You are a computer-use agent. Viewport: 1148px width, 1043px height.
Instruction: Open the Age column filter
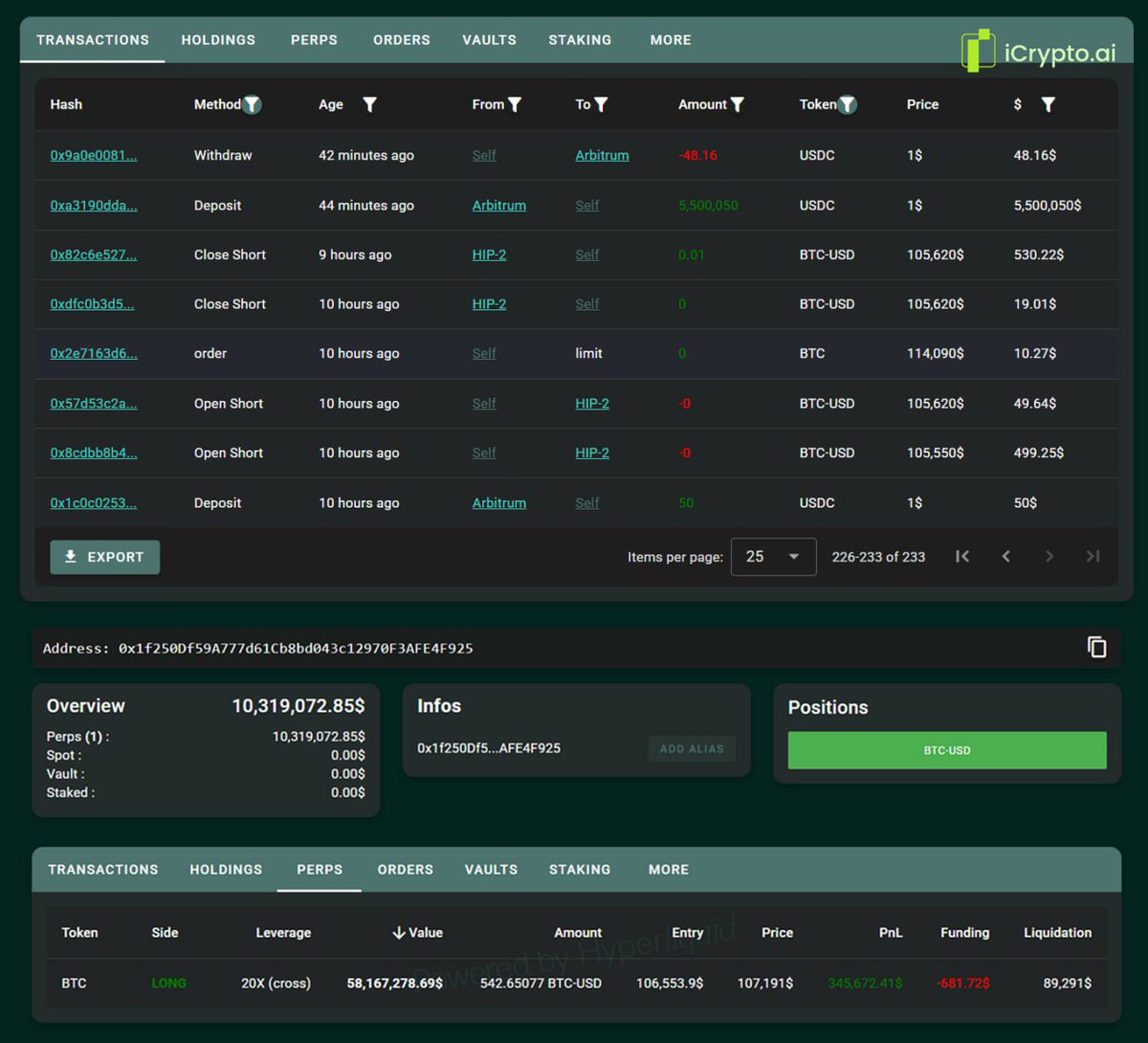tap(369, 104)
